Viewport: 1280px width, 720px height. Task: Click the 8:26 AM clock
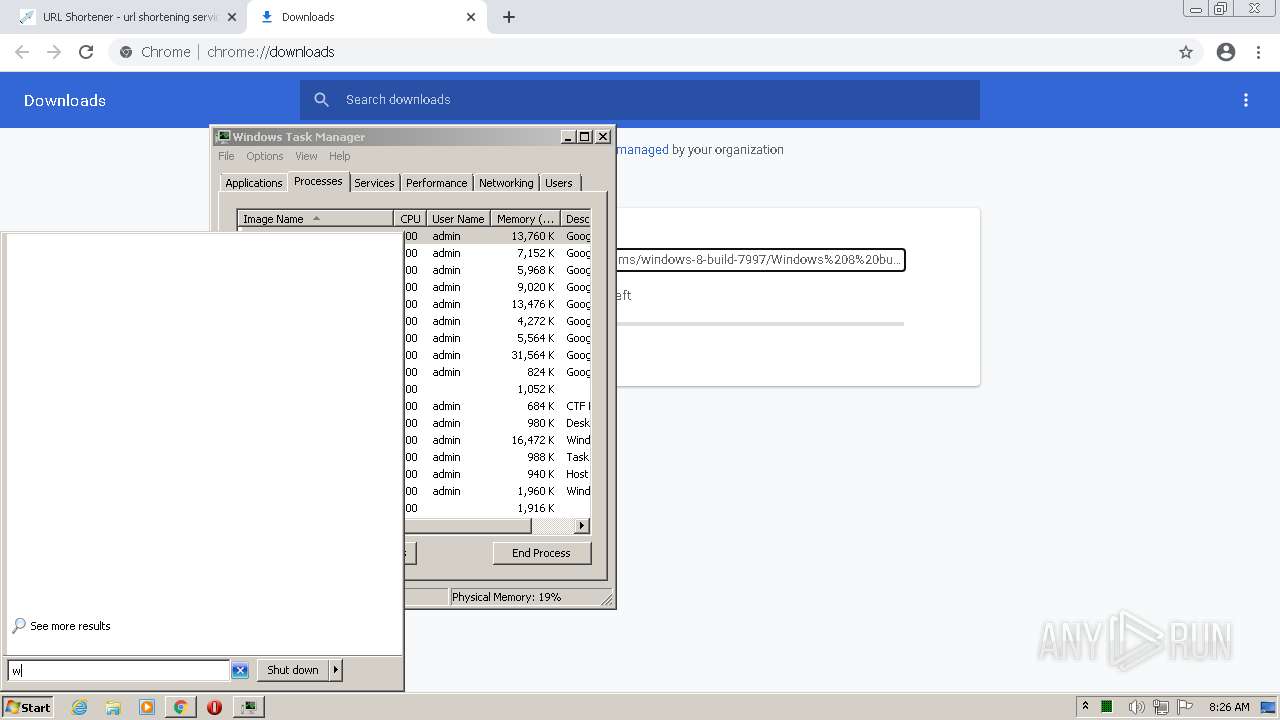[x=1229, y=707]
